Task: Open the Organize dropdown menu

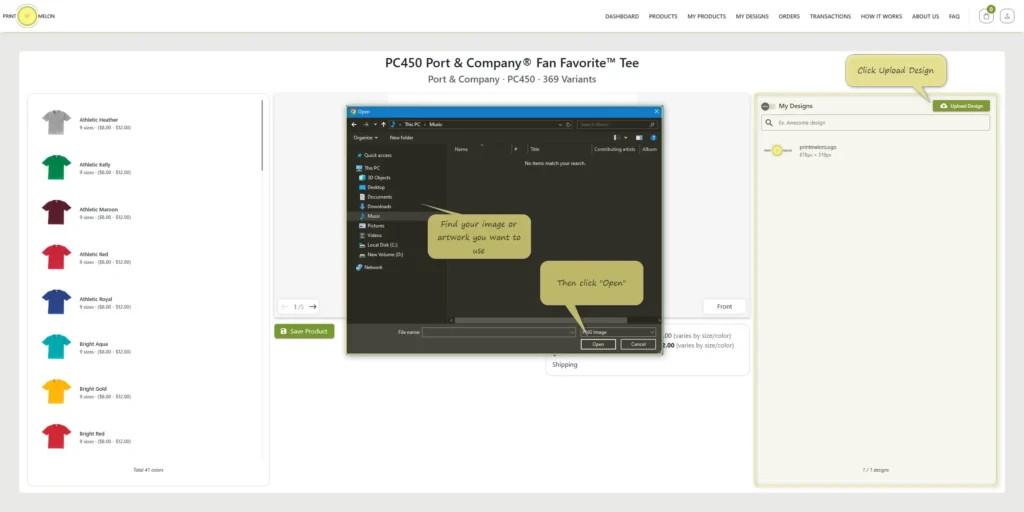Action: click(x=366, y=138)
